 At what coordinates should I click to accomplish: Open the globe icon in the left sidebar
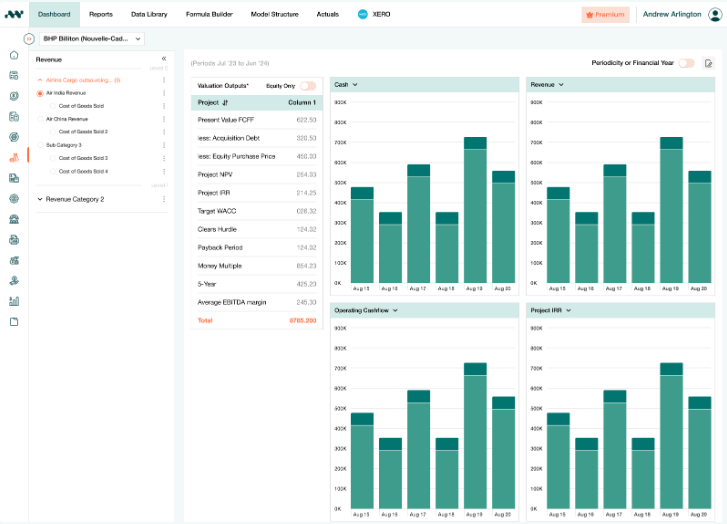pos(14,198)
